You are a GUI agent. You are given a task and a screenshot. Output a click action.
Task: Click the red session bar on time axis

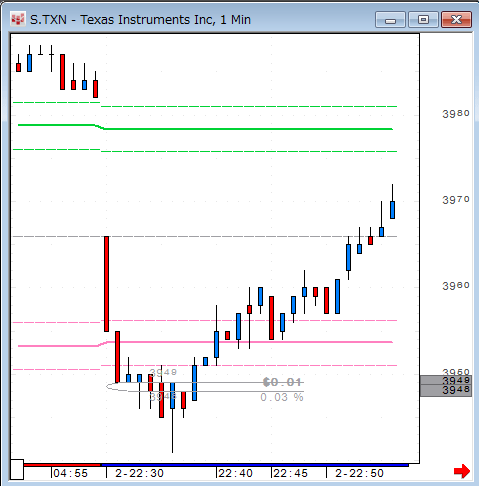[x=62, y=465]
